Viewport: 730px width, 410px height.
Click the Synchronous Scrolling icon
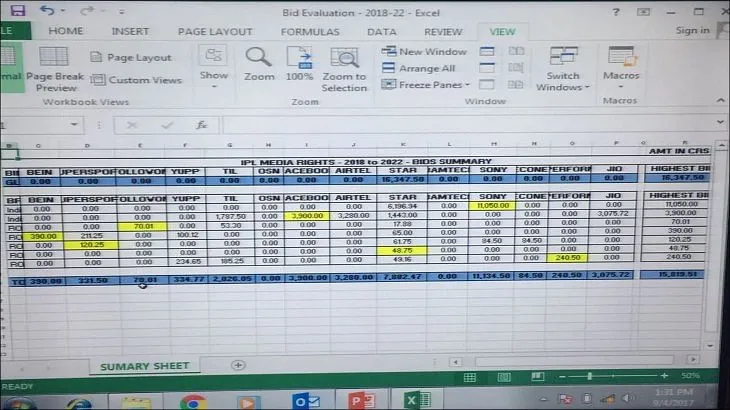tap(516, 67)
